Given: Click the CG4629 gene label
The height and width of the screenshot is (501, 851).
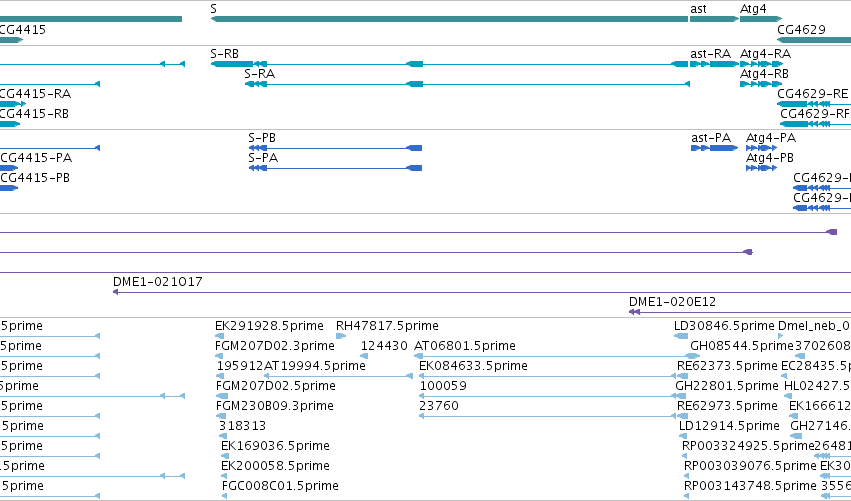Looking at the screenshot, I should [801, 29].
